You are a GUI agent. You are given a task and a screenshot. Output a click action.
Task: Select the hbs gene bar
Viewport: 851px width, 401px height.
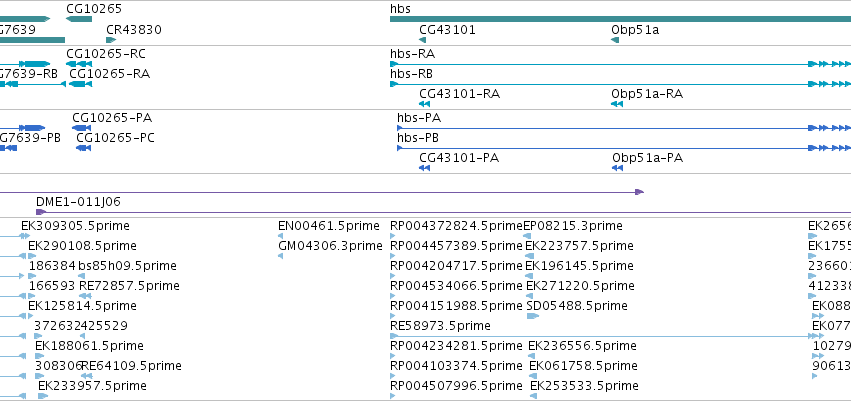[620, 19]
